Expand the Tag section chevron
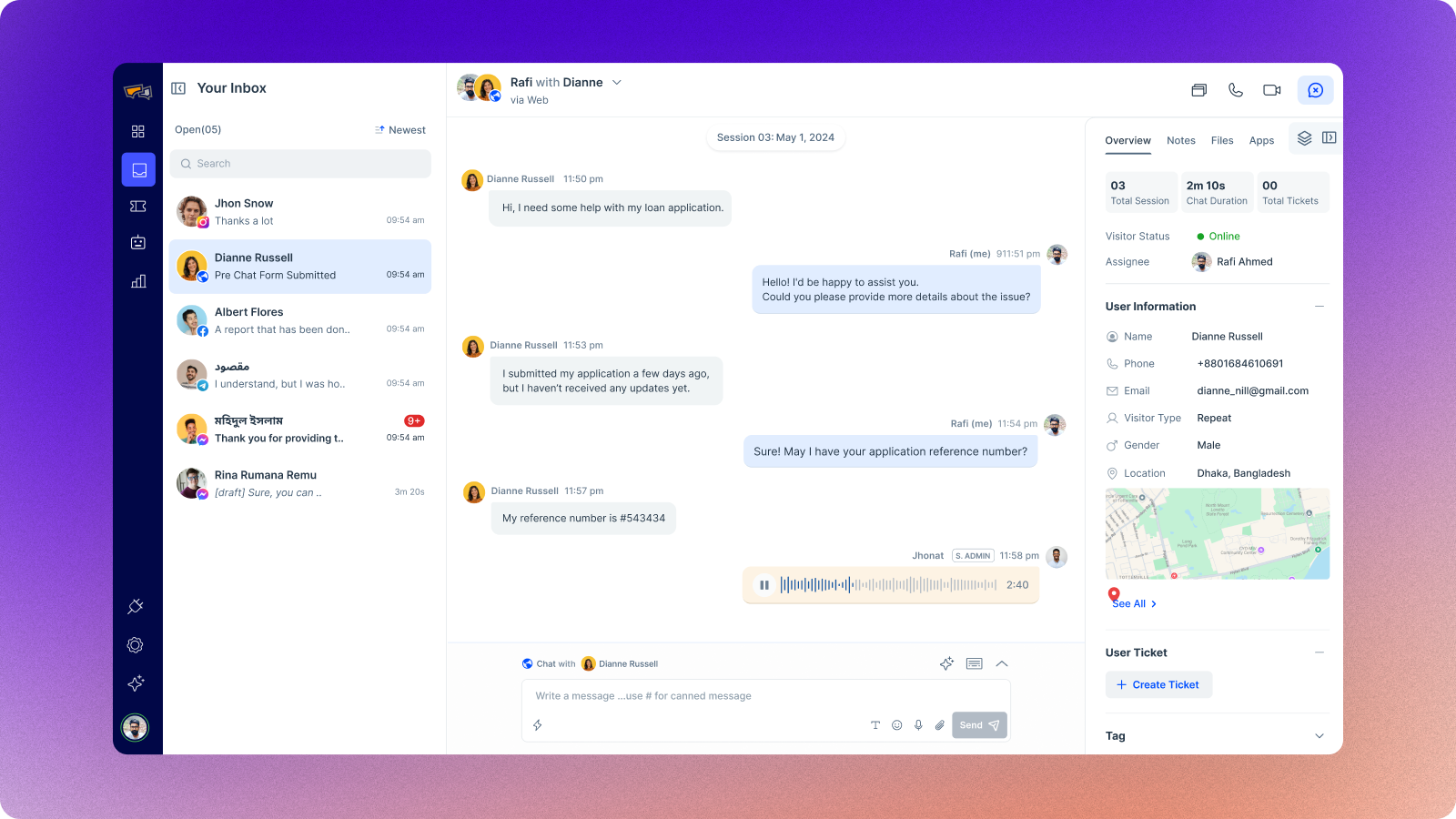This screenshot has width=1456, height=819. (x=1319, y=736)
